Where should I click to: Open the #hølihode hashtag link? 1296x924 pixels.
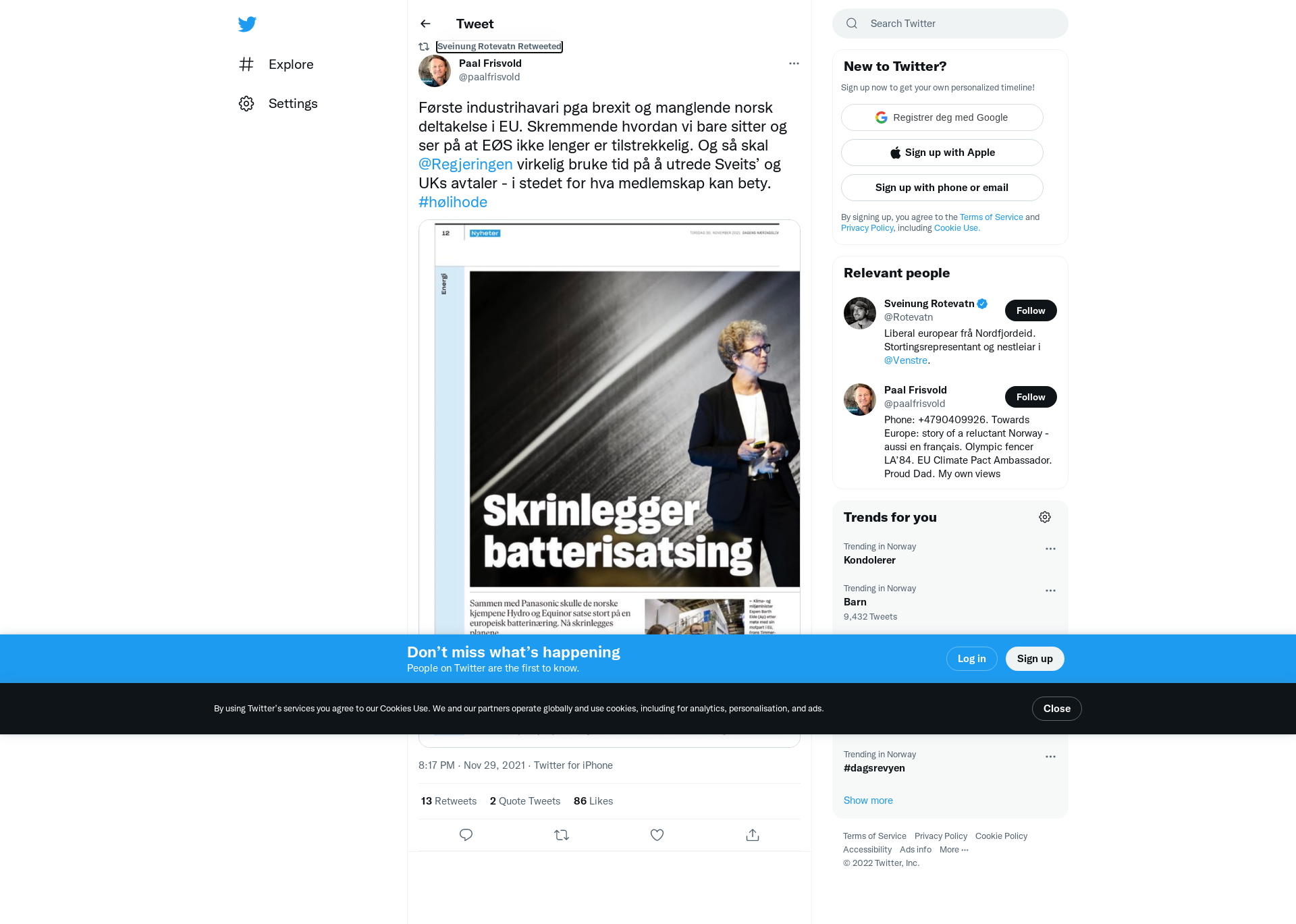click(453, 202)
